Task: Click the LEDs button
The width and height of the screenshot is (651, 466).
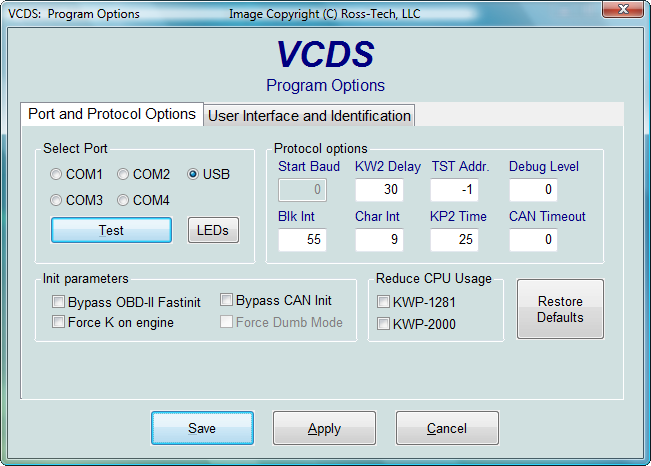Action: point(213,230)
